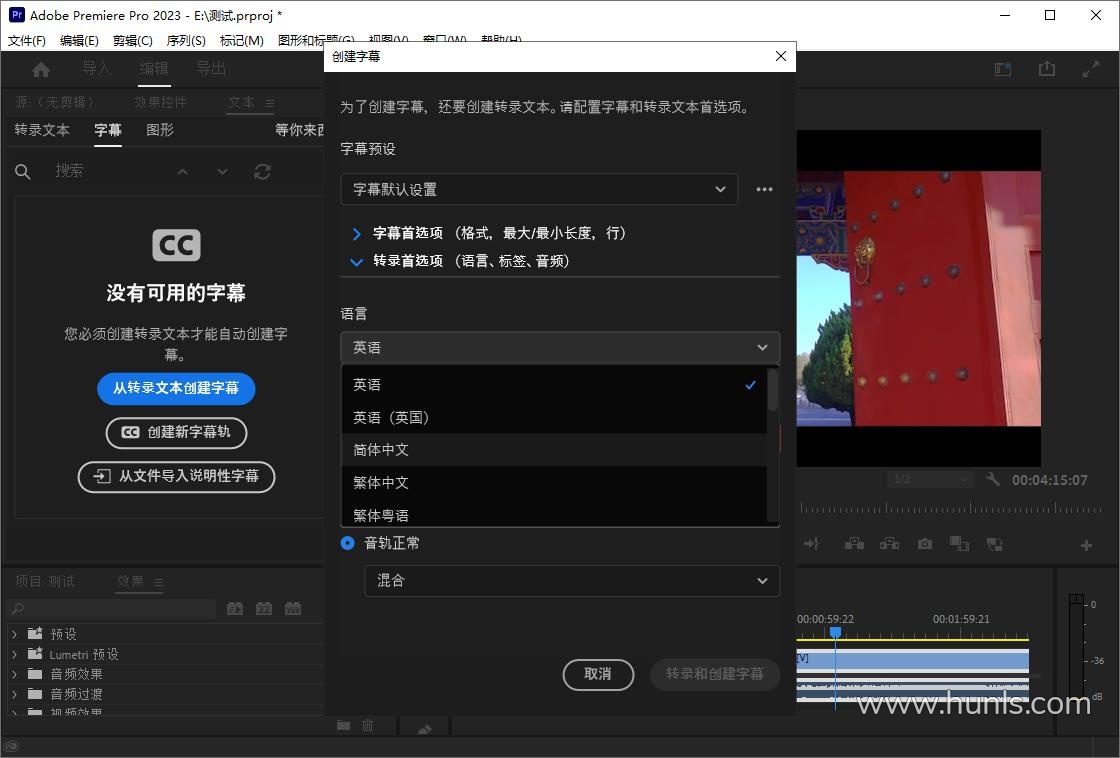Expand the 预设 folder
Screen dimensions: 1120x758
click(x=14, y=634)
